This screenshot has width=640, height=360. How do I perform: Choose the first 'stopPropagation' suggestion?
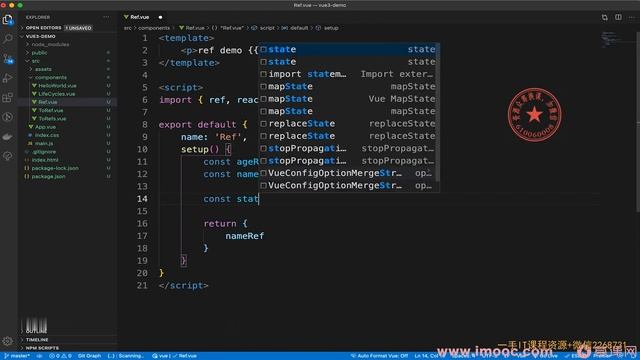pos(348,148)
